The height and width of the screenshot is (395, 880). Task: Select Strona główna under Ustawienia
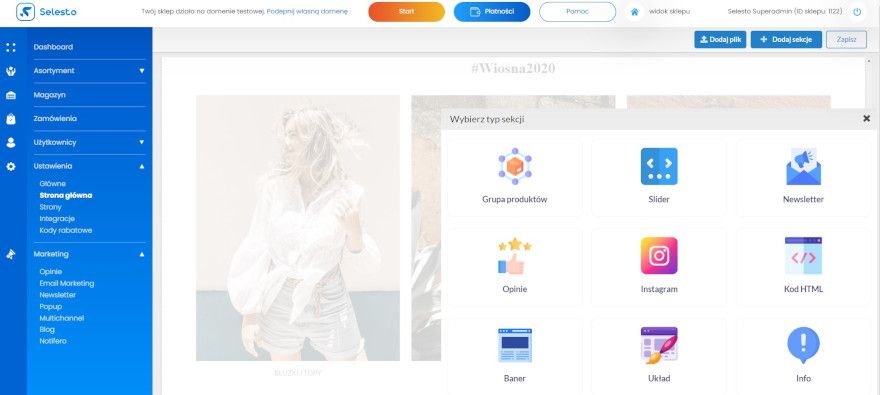tap(66, 195)
